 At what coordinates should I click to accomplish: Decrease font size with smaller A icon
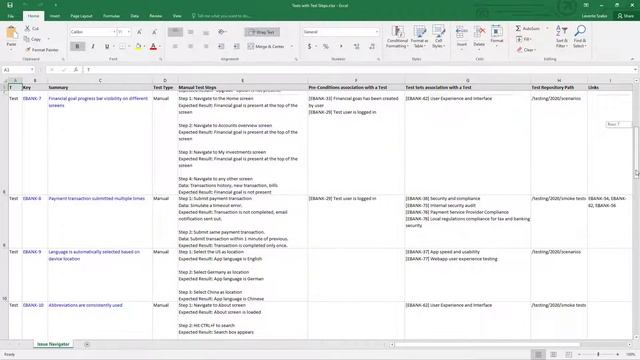(x=154, y=32)
